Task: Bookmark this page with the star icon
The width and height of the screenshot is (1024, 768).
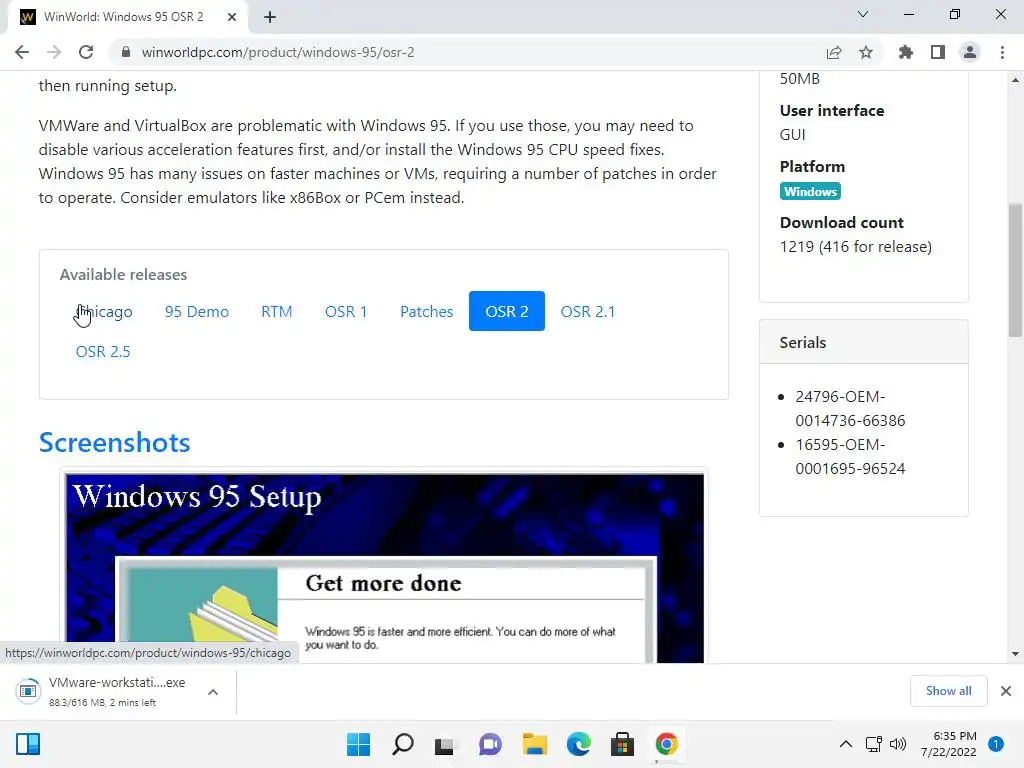Action: coord(866,52)
